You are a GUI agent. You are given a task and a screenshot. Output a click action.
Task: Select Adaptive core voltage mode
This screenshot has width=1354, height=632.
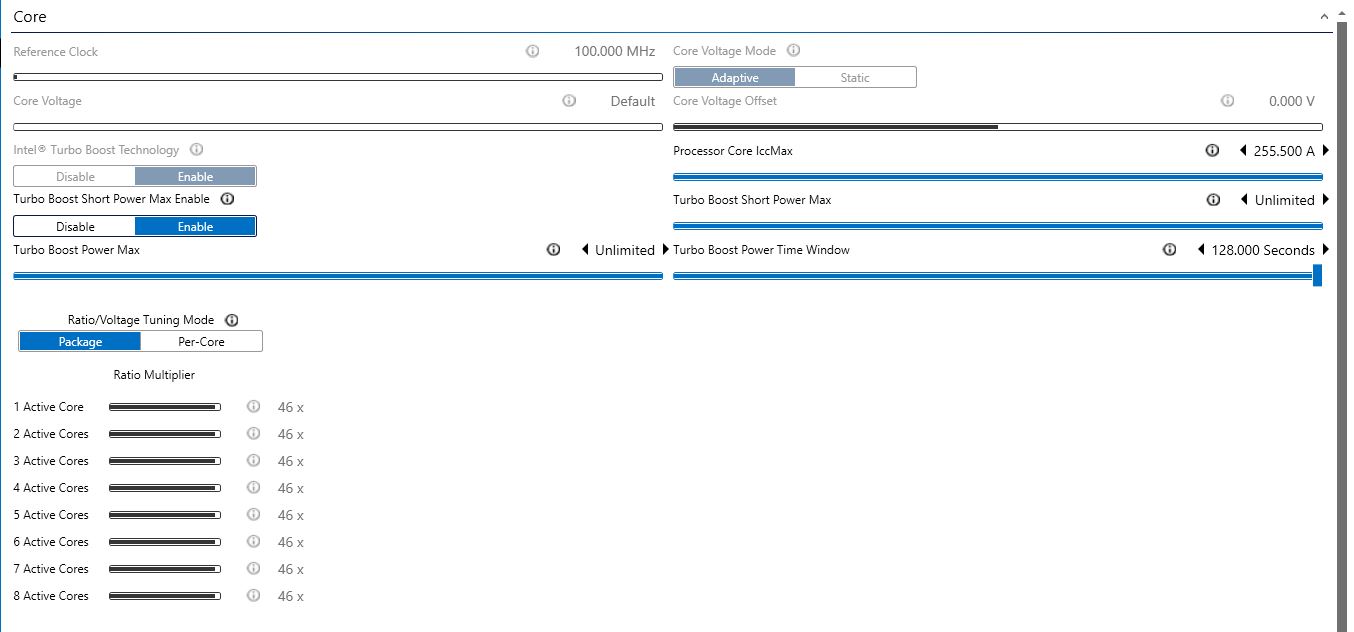[x=734, y=78]
